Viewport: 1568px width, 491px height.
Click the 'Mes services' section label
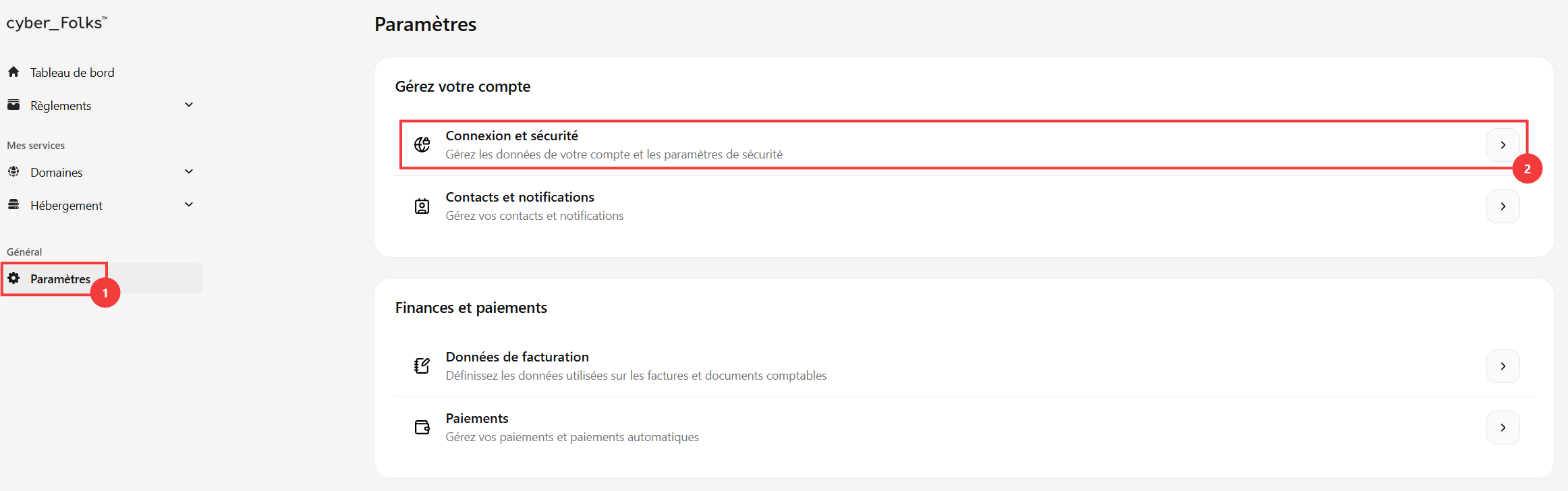(x=36, y=145)
